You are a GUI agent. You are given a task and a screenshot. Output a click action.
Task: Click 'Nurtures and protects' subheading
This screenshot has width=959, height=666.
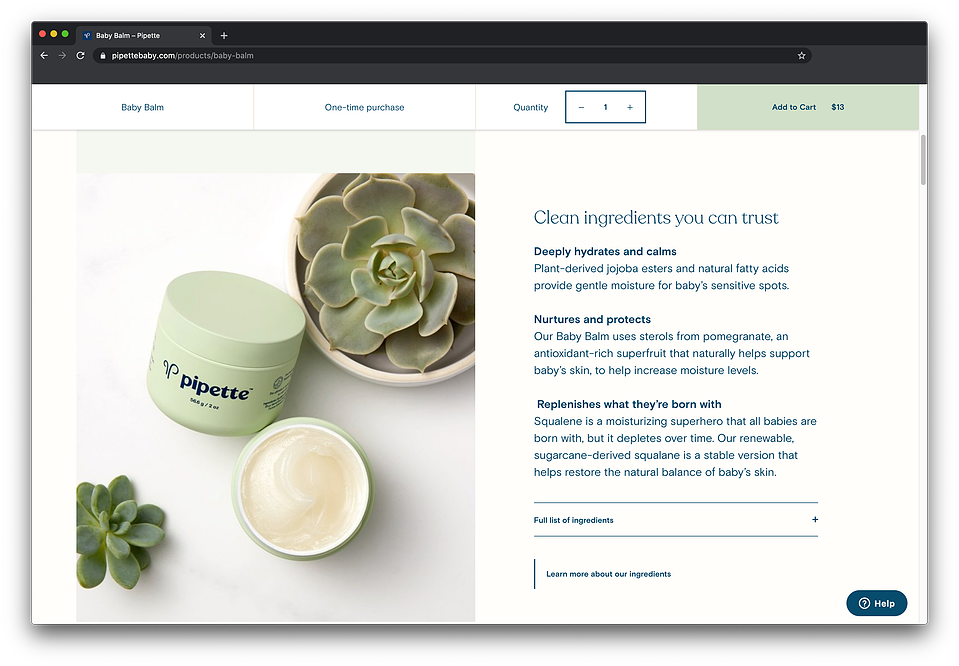pyautogui.click(x=592, y=319)
